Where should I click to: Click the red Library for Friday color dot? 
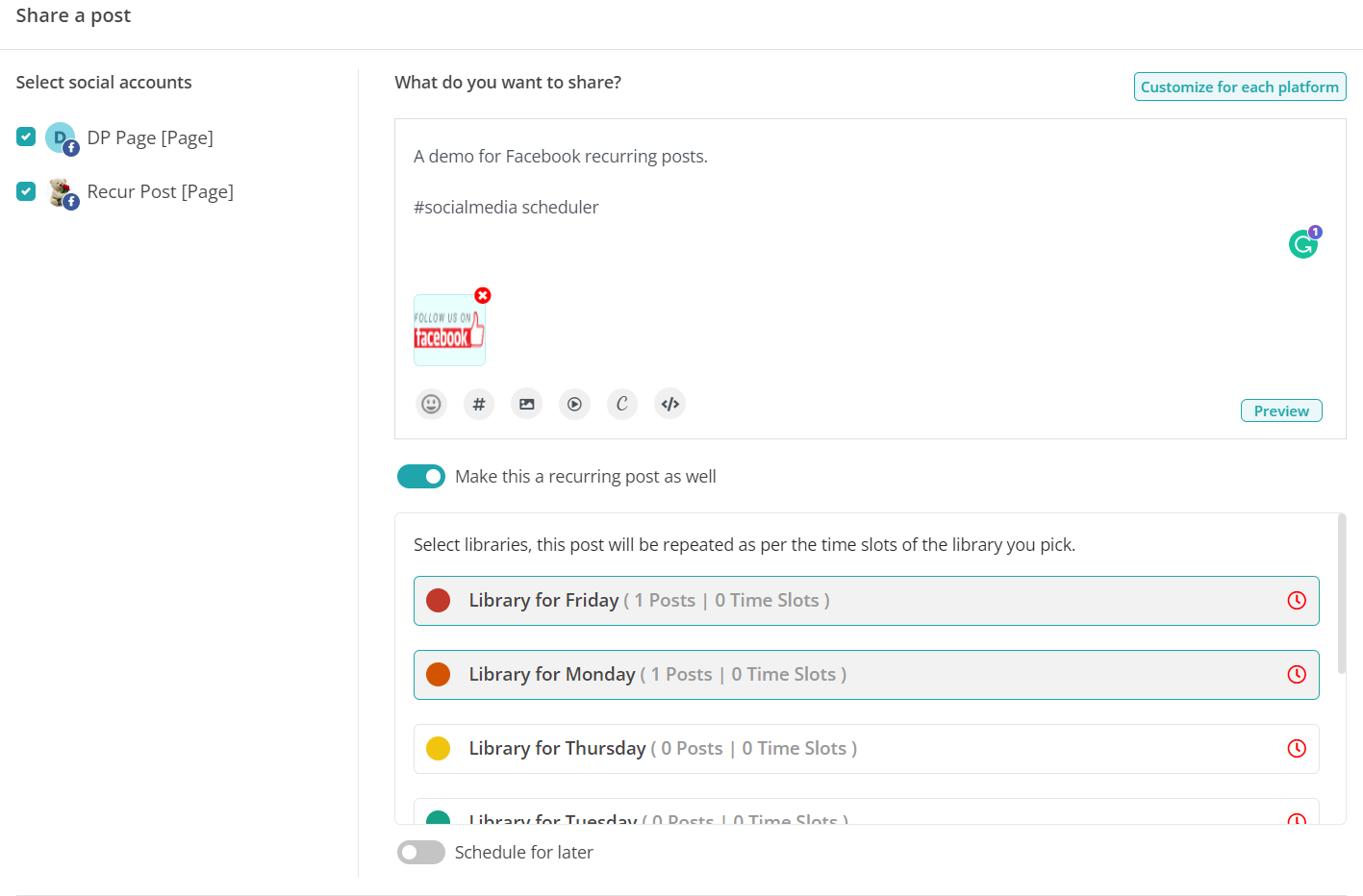click(x=439, y=601)
